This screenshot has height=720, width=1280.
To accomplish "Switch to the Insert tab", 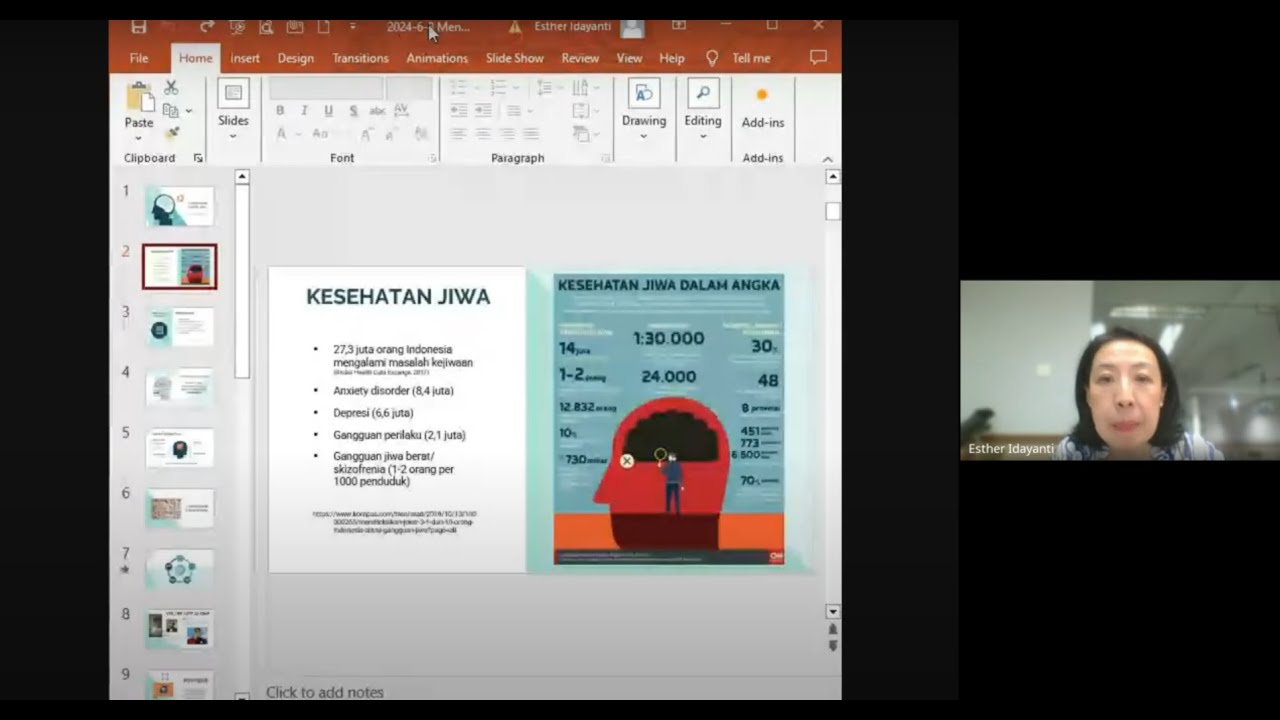I will click(x=245, y=58).
